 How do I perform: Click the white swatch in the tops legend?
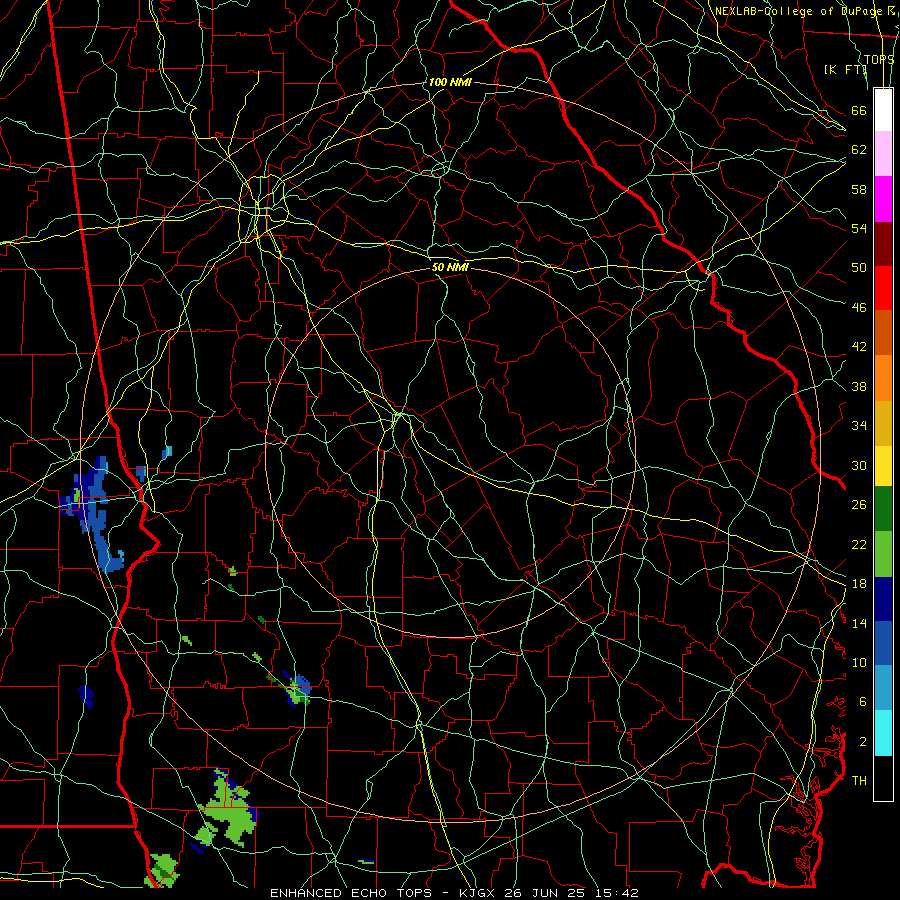pos(883,110)
